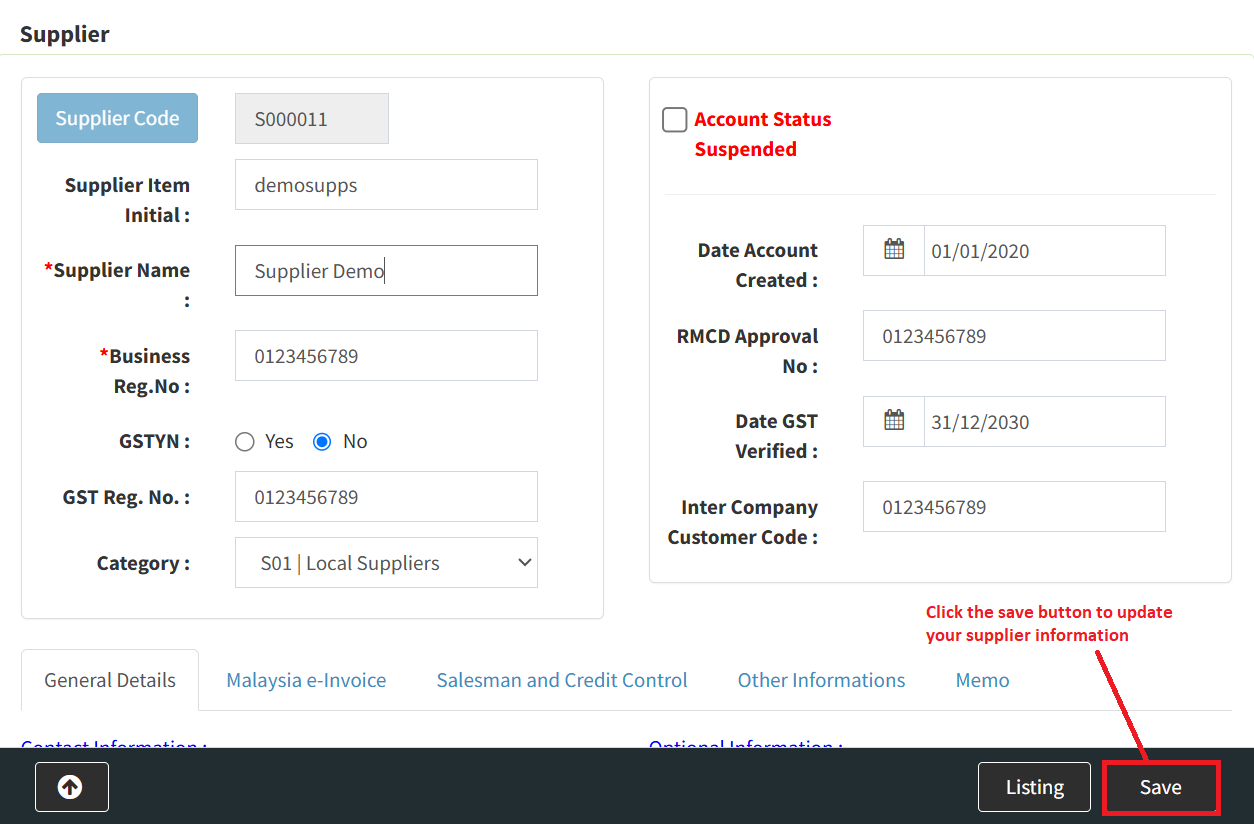Select the GSTYN Yes radio button

click(245, 442)
